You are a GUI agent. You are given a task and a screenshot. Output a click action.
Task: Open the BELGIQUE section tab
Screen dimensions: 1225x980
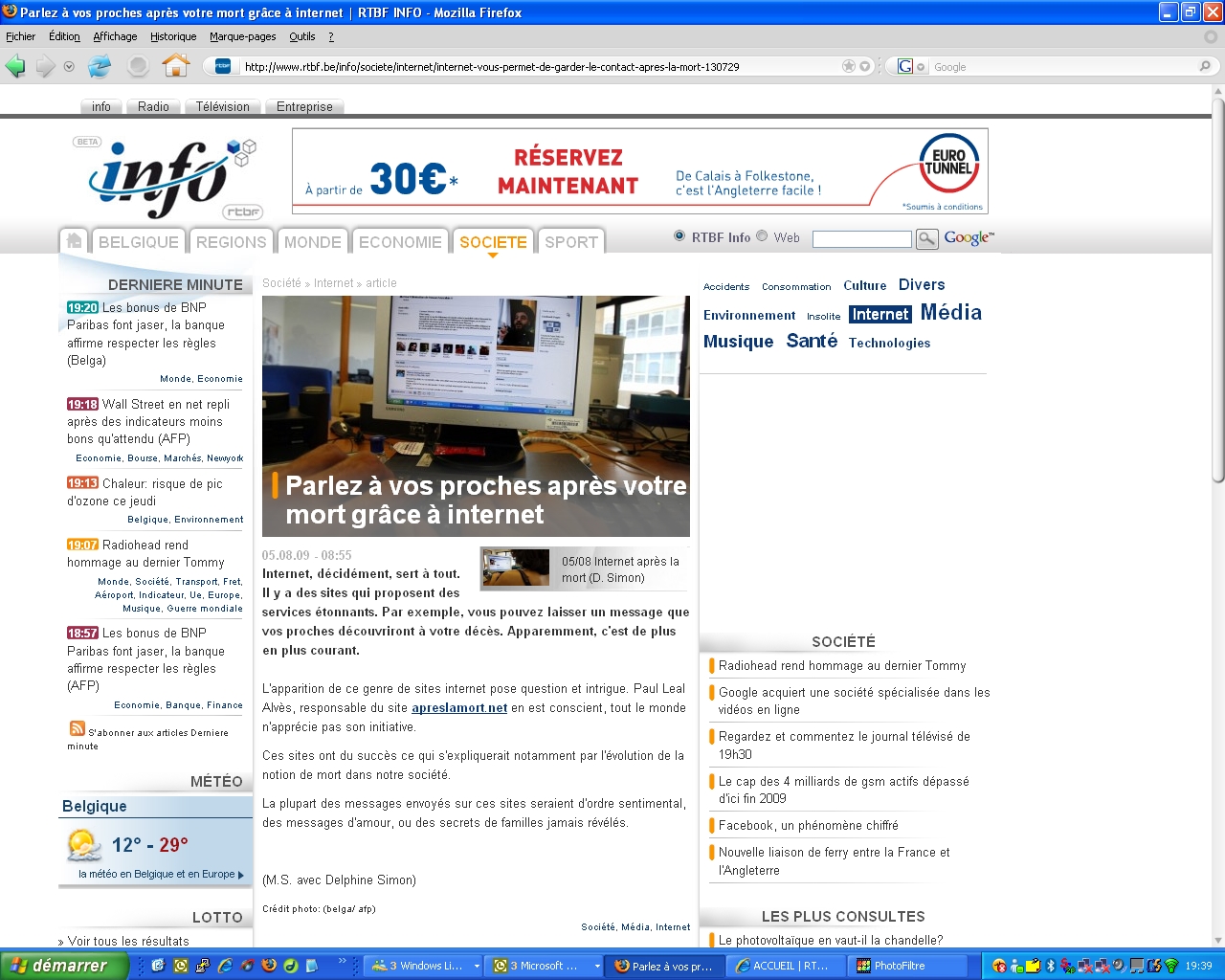coord(139,242)
